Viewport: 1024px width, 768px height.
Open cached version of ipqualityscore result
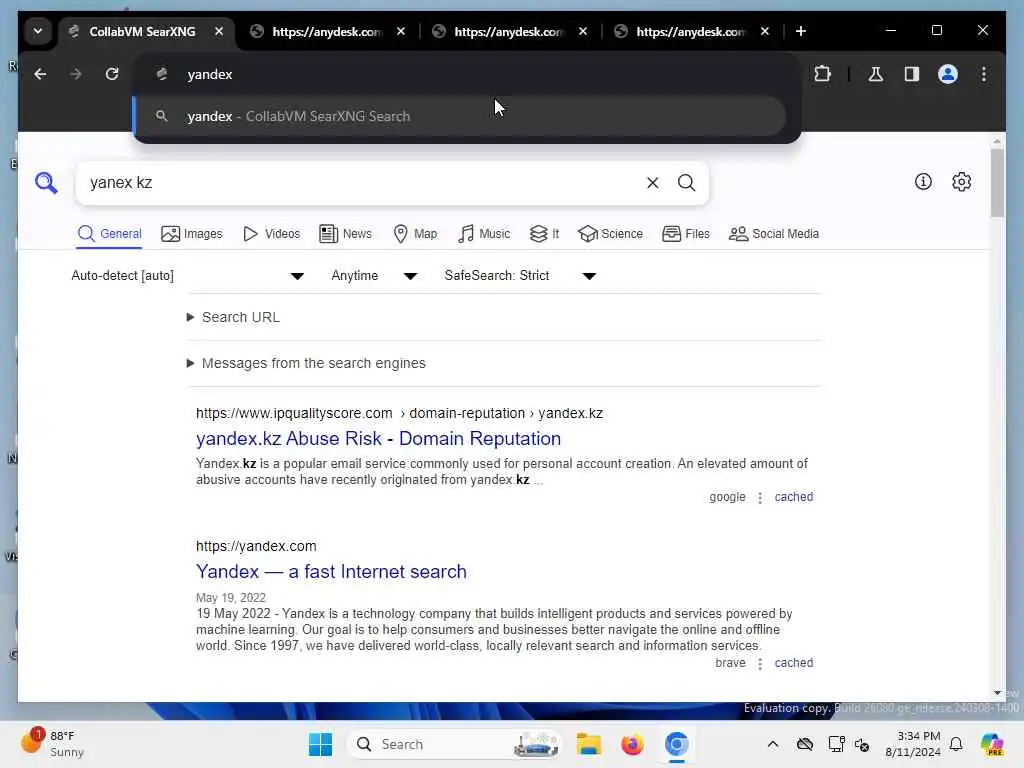793,497
